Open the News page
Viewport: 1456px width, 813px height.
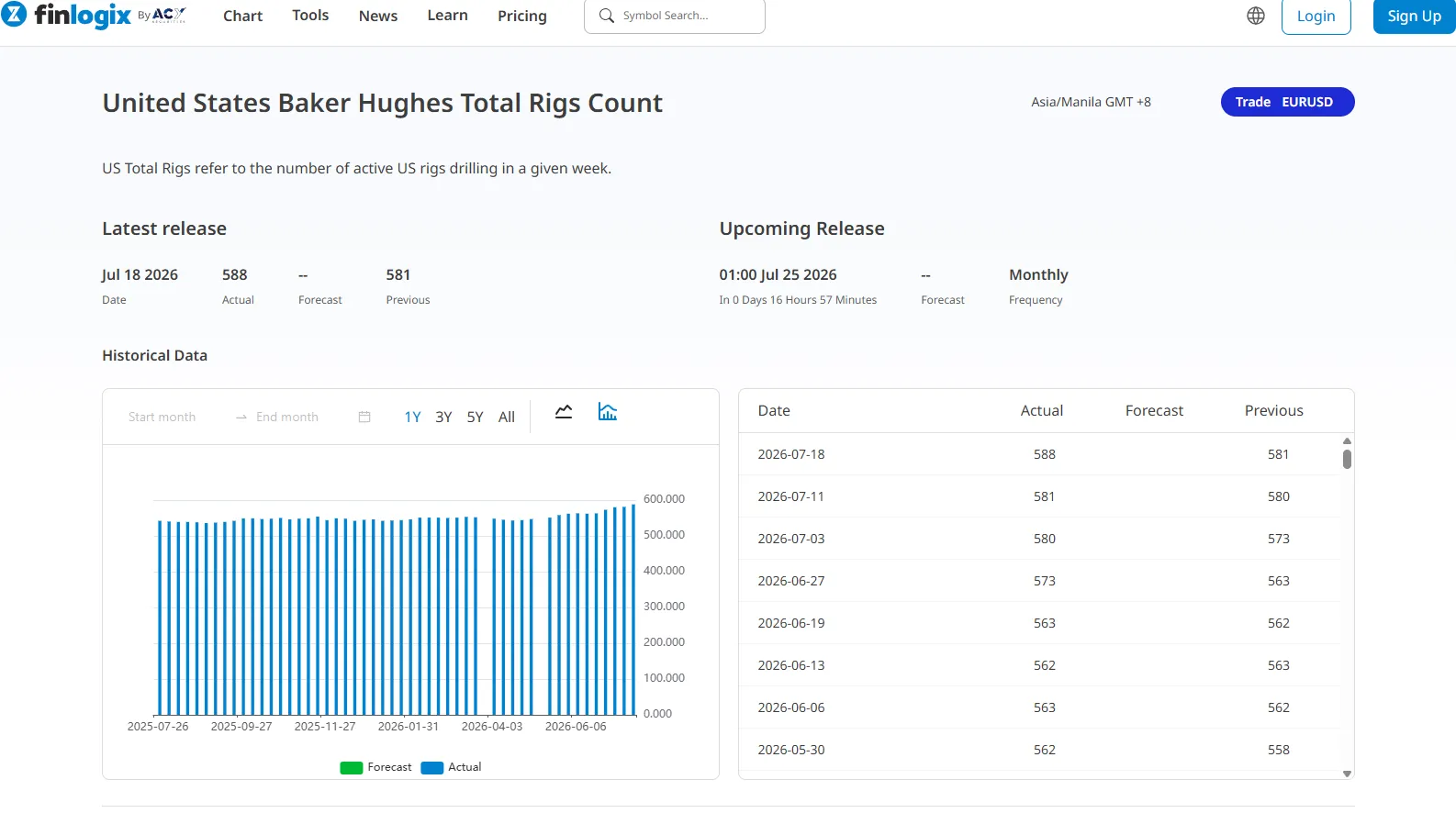pyautogui.click(x=378, y=16)
